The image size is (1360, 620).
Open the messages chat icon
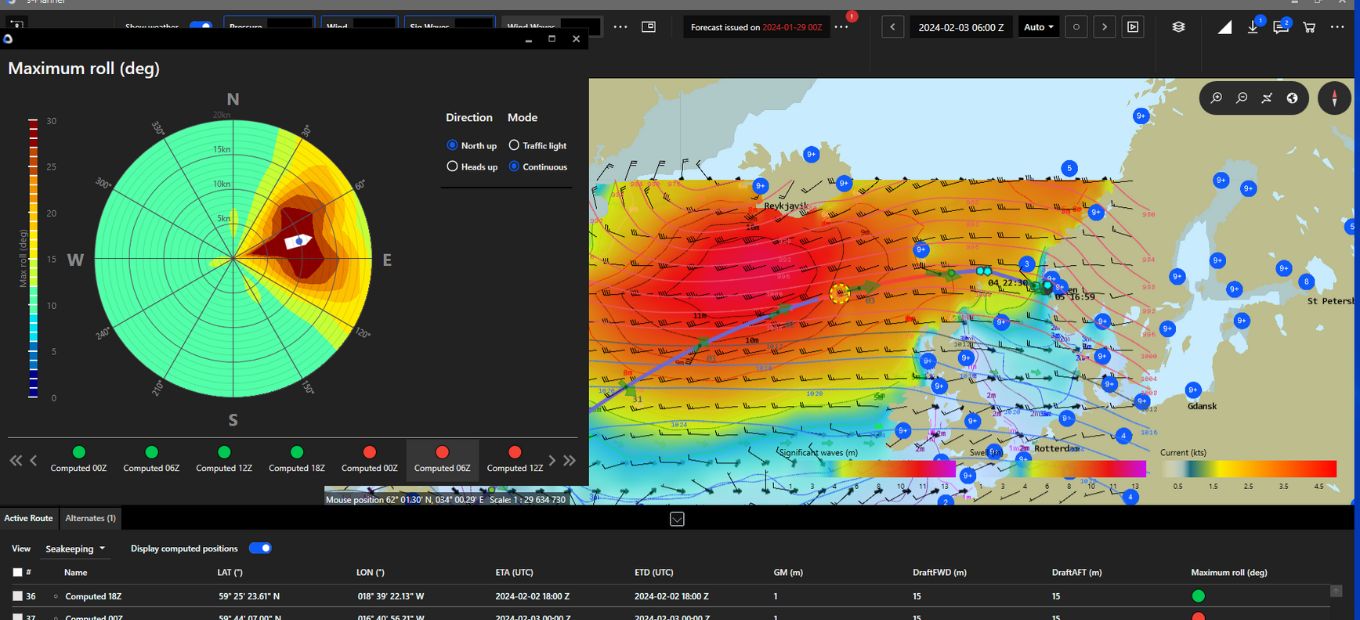coord(1281,27)
